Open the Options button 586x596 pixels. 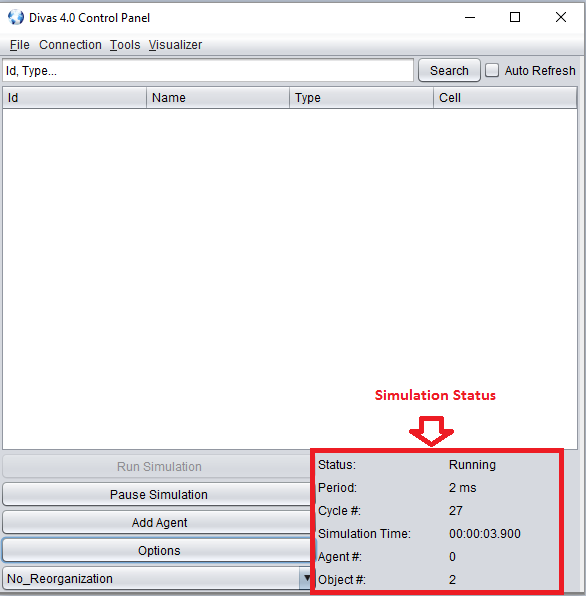click(158, 550)
